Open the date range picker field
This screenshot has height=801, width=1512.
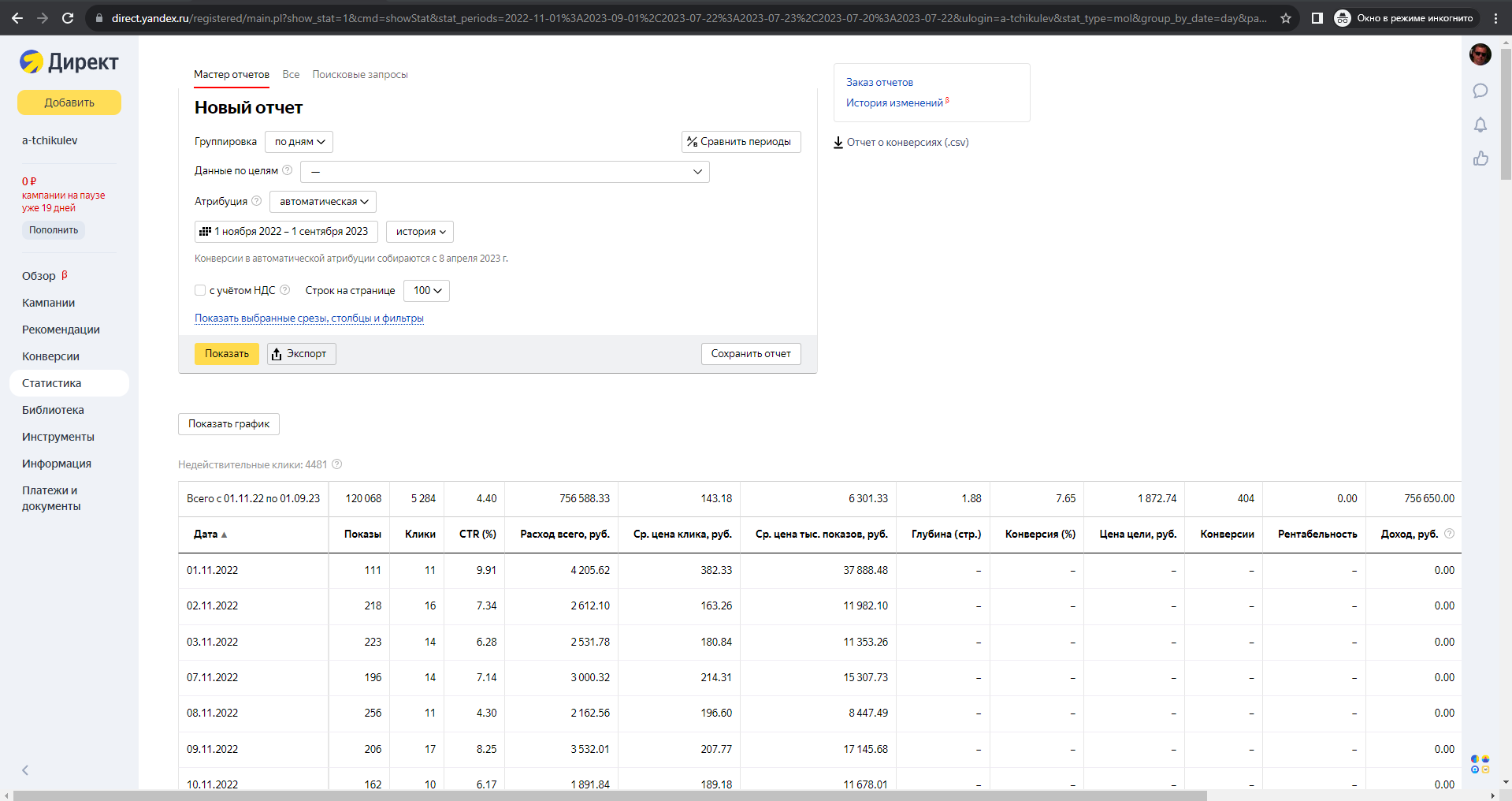(x=286, y=232)
